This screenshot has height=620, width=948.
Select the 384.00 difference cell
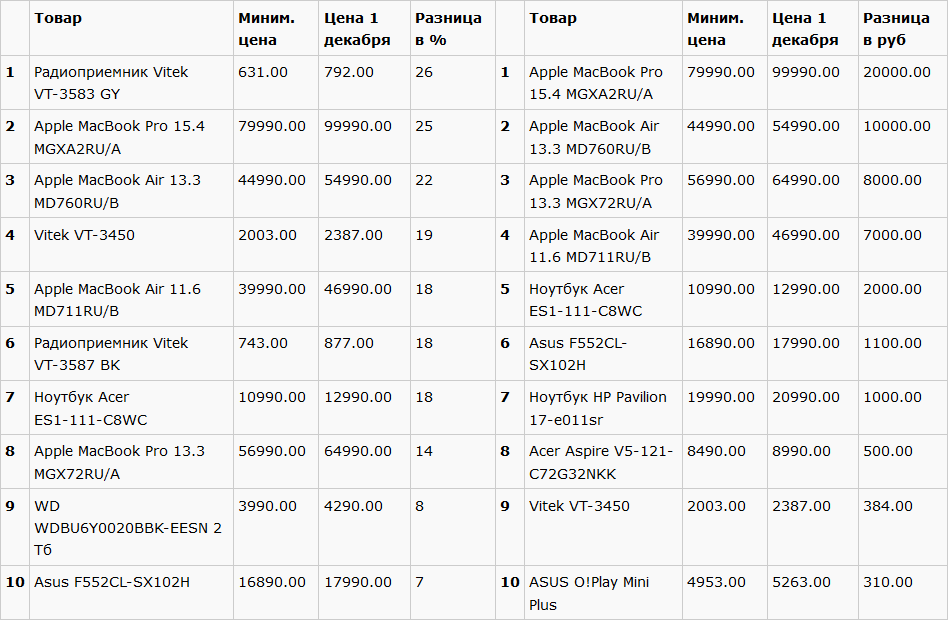coord(888,506)
